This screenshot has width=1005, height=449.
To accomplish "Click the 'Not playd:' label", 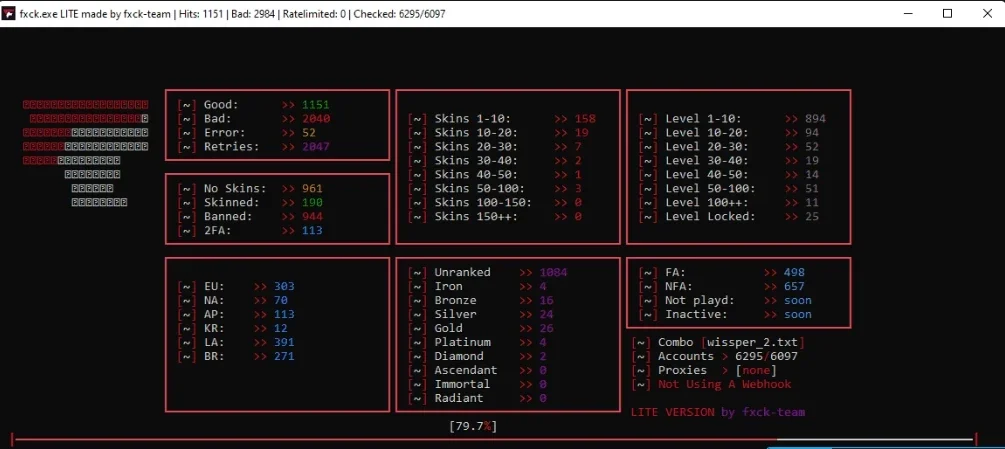I will click(700, 300).
